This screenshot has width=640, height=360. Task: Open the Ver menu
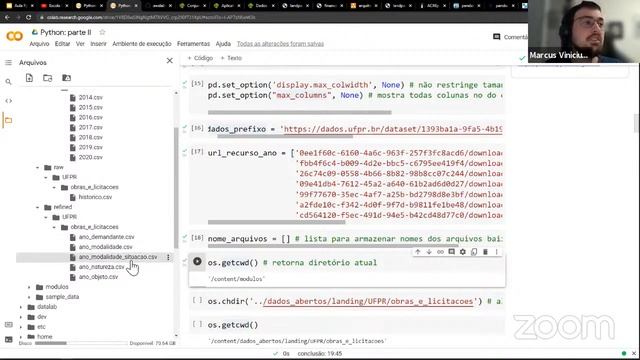[80, 44]
